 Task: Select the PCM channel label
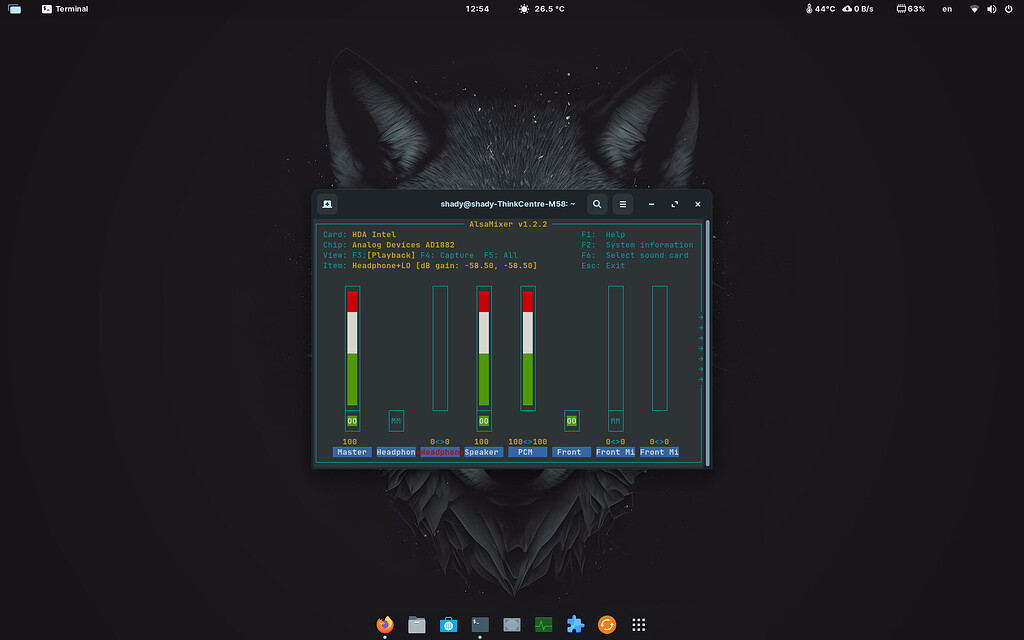[x=526, y=452]
